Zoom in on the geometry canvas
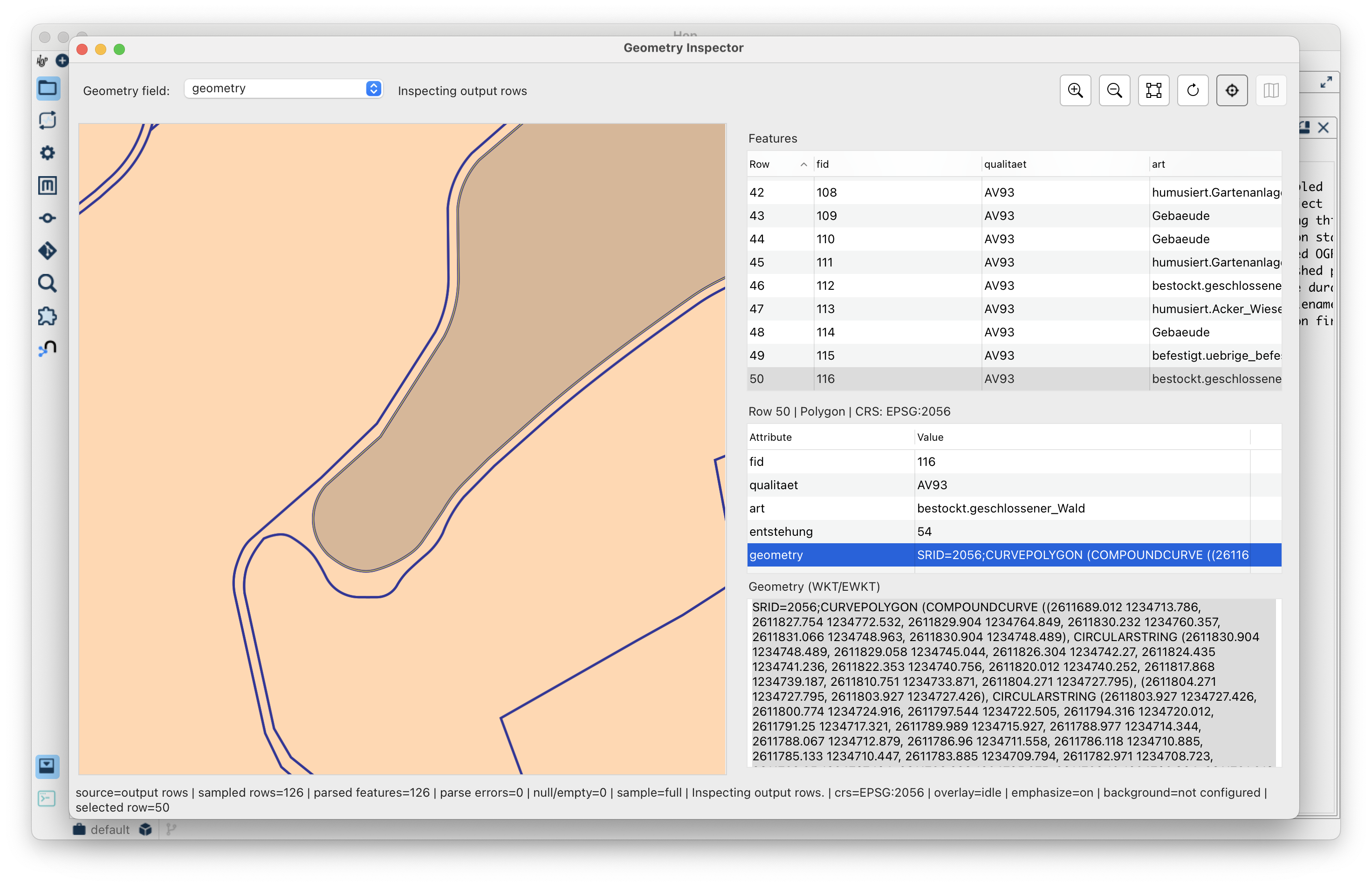This screenshot has width=1372, height=888. (1075, 90)
